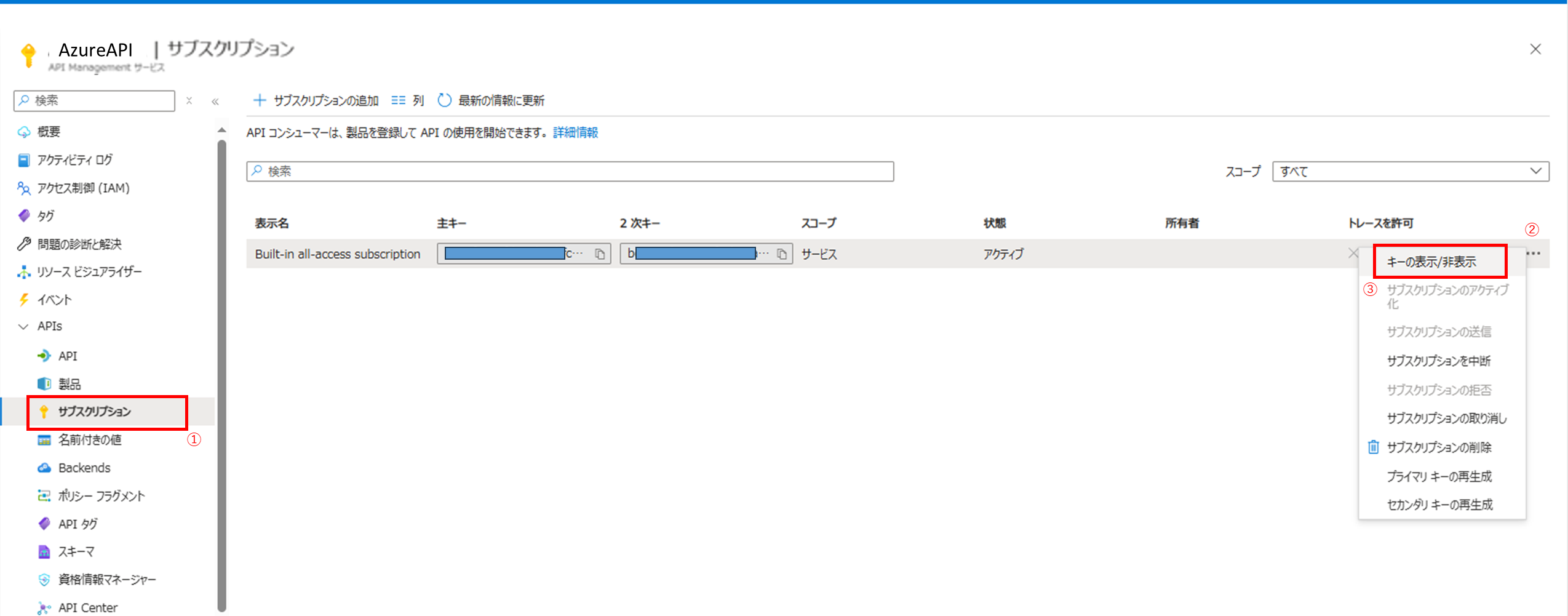Image resolution: width=1568 pixels, height=616 pixels.
Task: Collapse the sidebar with the « arrow
Action: [x=216, y=101]
